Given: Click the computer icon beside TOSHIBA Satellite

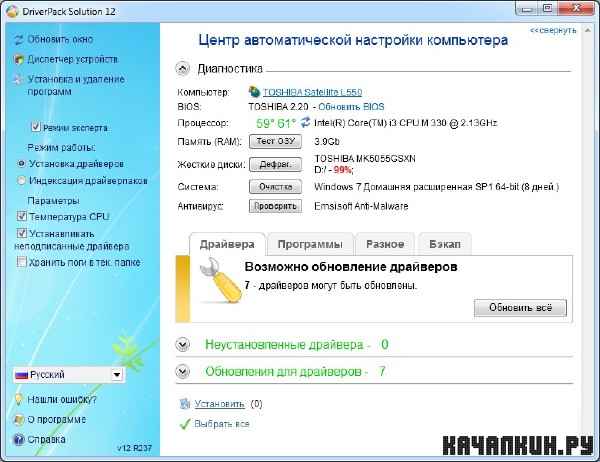Looking at the screenshot, I should coord(254,92).
